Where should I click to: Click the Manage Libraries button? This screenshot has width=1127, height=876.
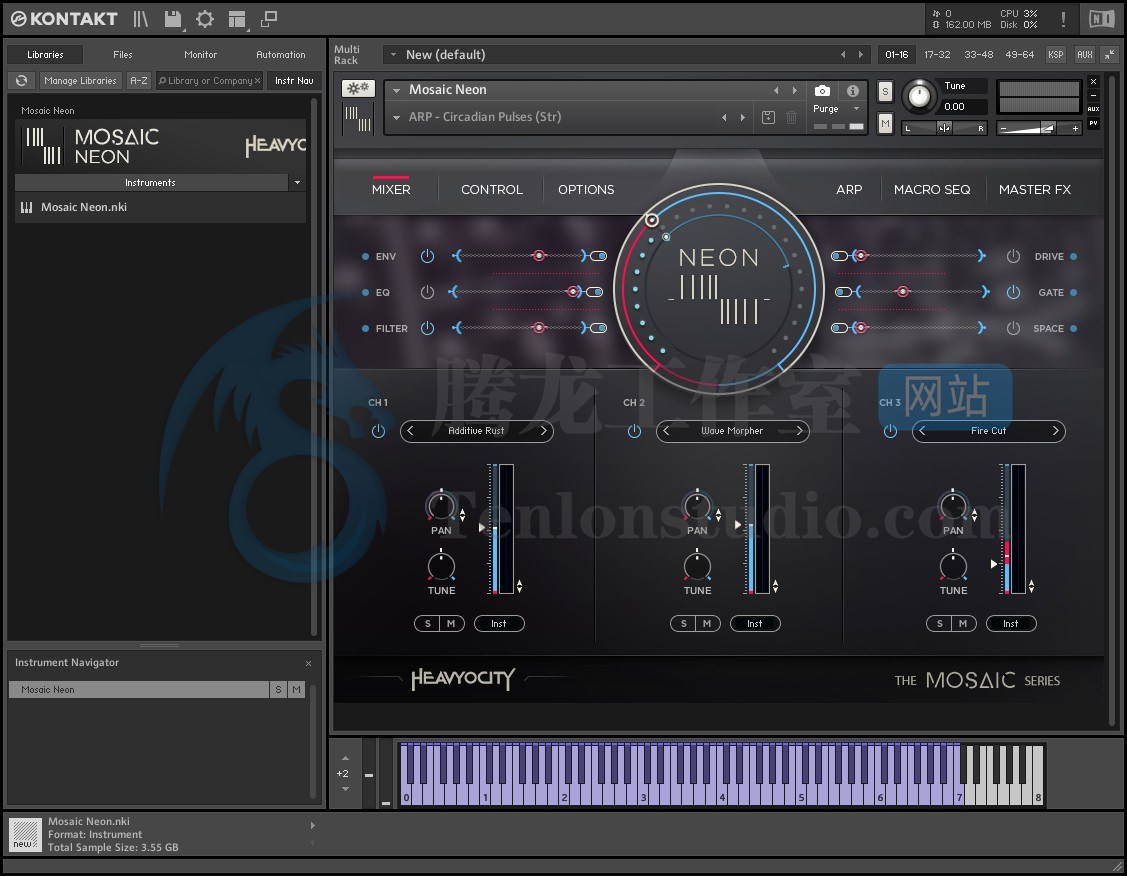click(80, 80)
